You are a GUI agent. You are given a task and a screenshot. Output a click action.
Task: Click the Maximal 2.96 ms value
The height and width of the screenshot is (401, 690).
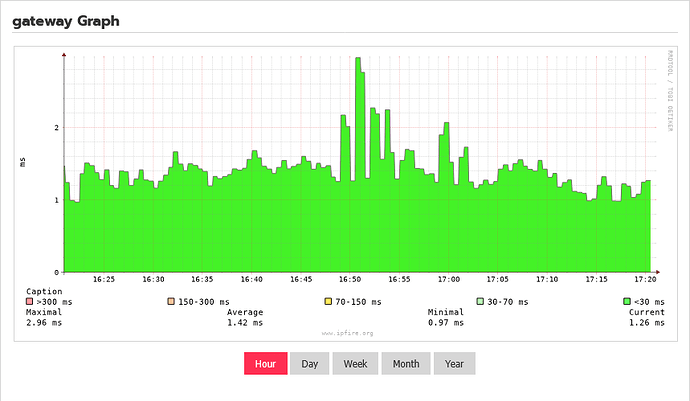tap(44, 323)
